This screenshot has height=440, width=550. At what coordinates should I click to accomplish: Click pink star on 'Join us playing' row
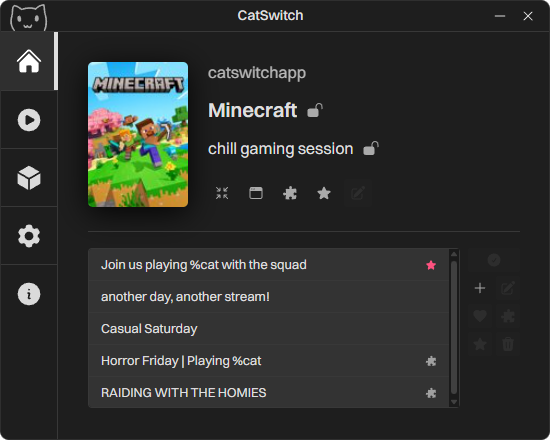point(431,265)
